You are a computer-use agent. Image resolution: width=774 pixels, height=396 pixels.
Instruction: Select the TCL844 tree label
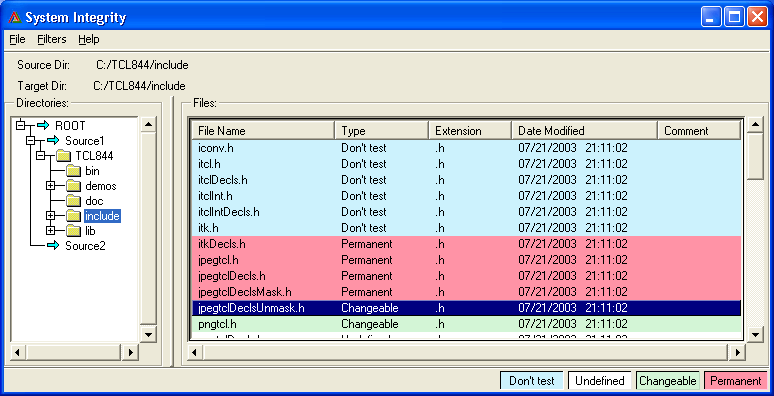(94, 156)
